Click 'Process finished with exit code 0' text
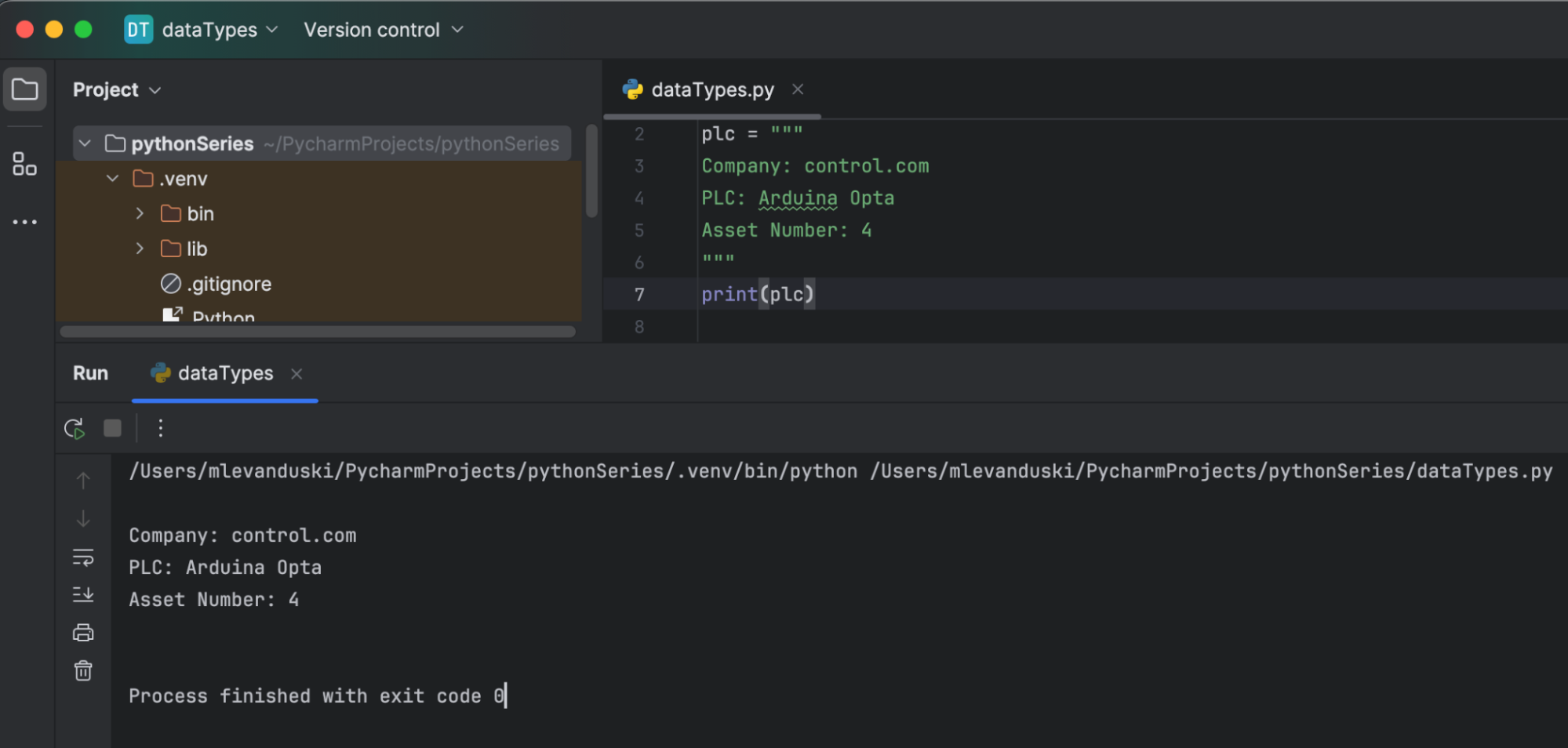The image size is (1568, 748). click(317, 696)
